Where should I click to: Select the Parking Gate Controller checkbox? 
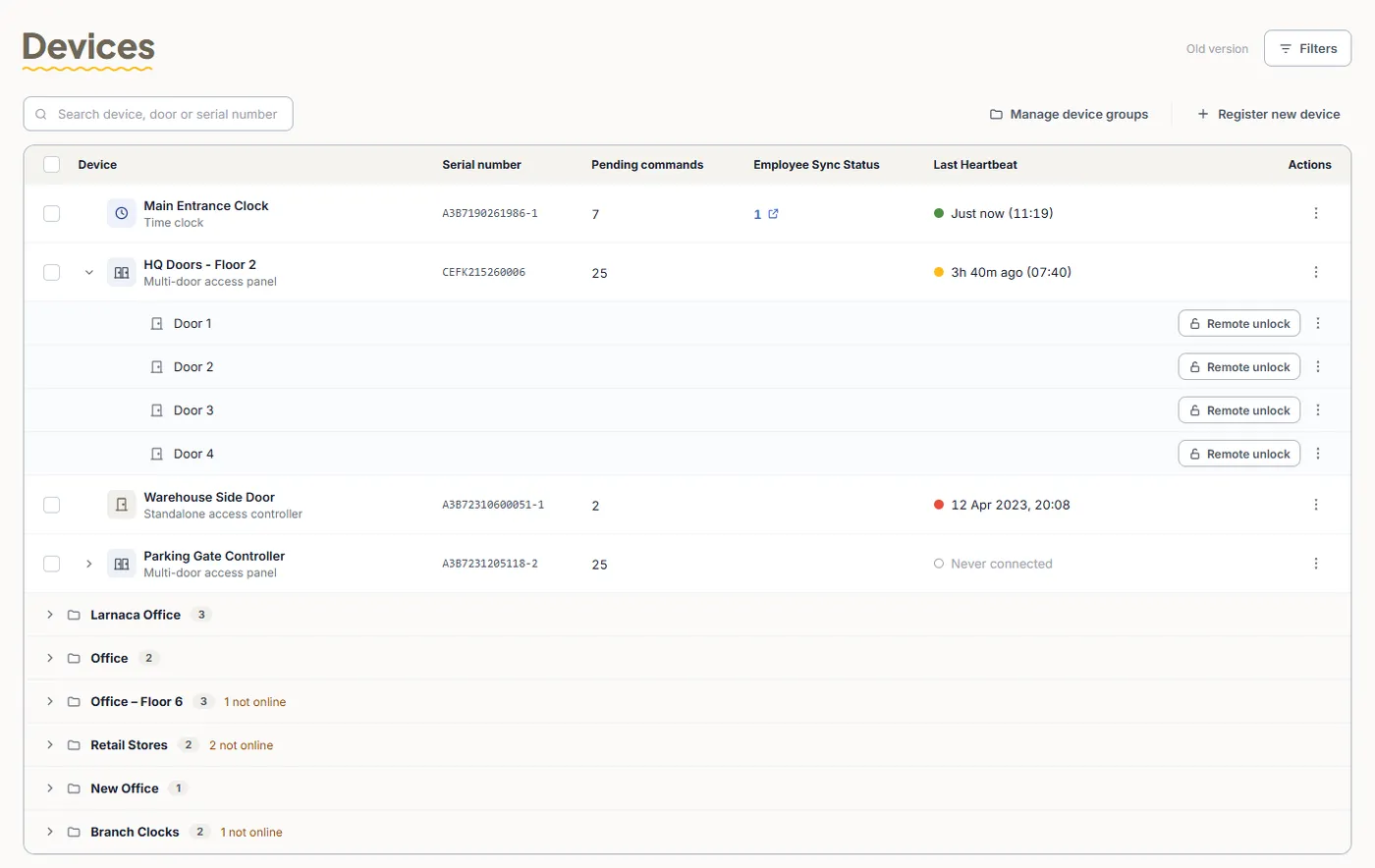(x=52, y=564)
